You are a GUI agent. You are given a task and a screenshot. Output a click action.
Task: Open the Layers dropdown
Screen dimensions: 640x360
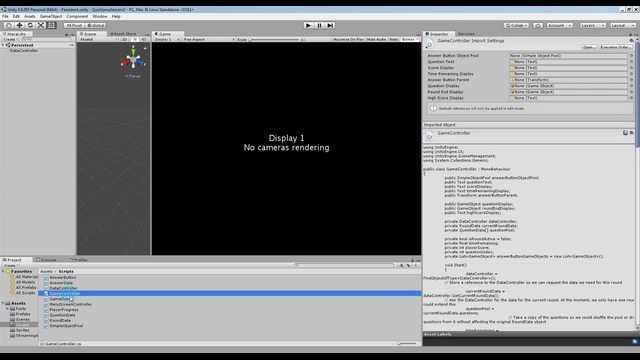pyautogui.click(x=592, y=25)
